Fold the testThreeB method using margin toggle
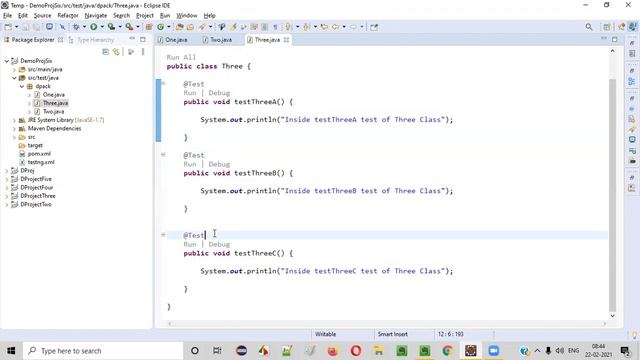The height and width of the screenshot is (360, 640). (163, 155)
